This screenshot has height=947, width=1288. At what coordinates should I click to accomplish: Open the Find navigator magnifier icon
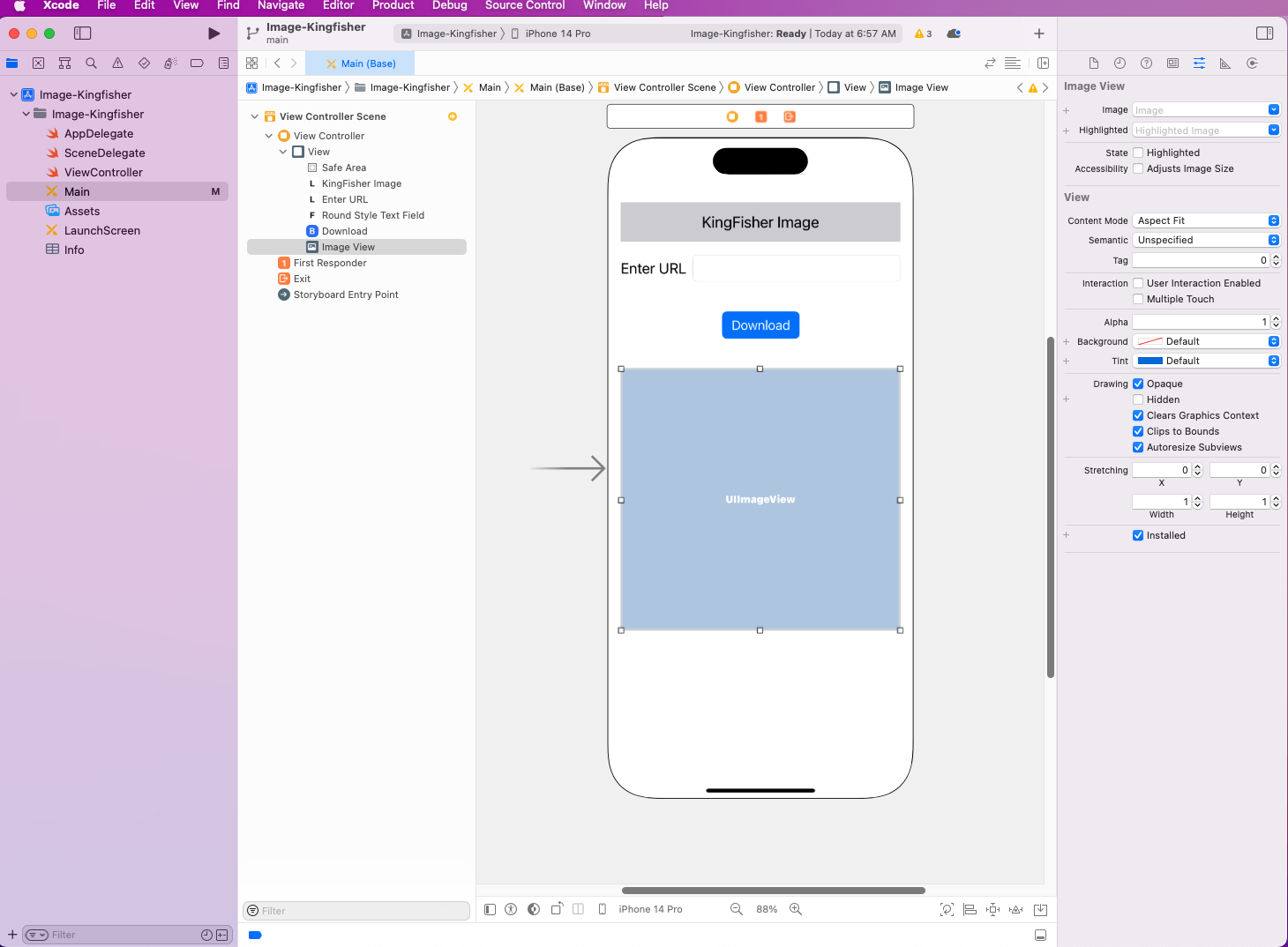point(91,63)
